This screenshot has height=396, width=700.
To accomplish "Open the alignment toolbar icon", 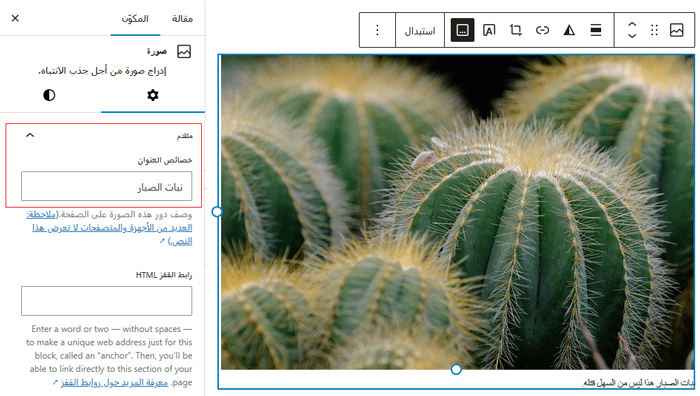I will [x=596, y=30].
